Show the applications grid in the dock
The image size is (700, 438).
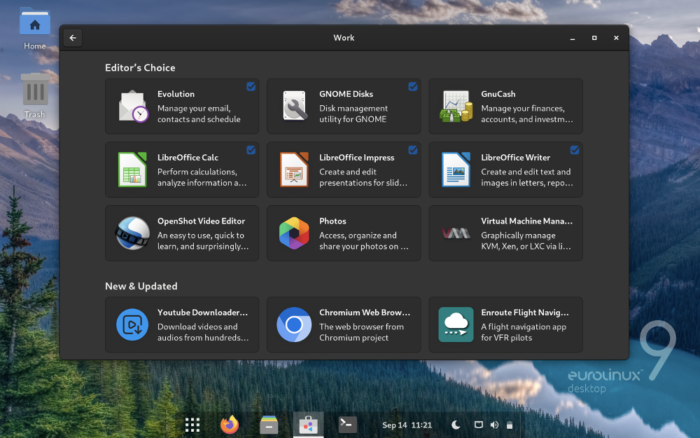[x=192, y=425]
